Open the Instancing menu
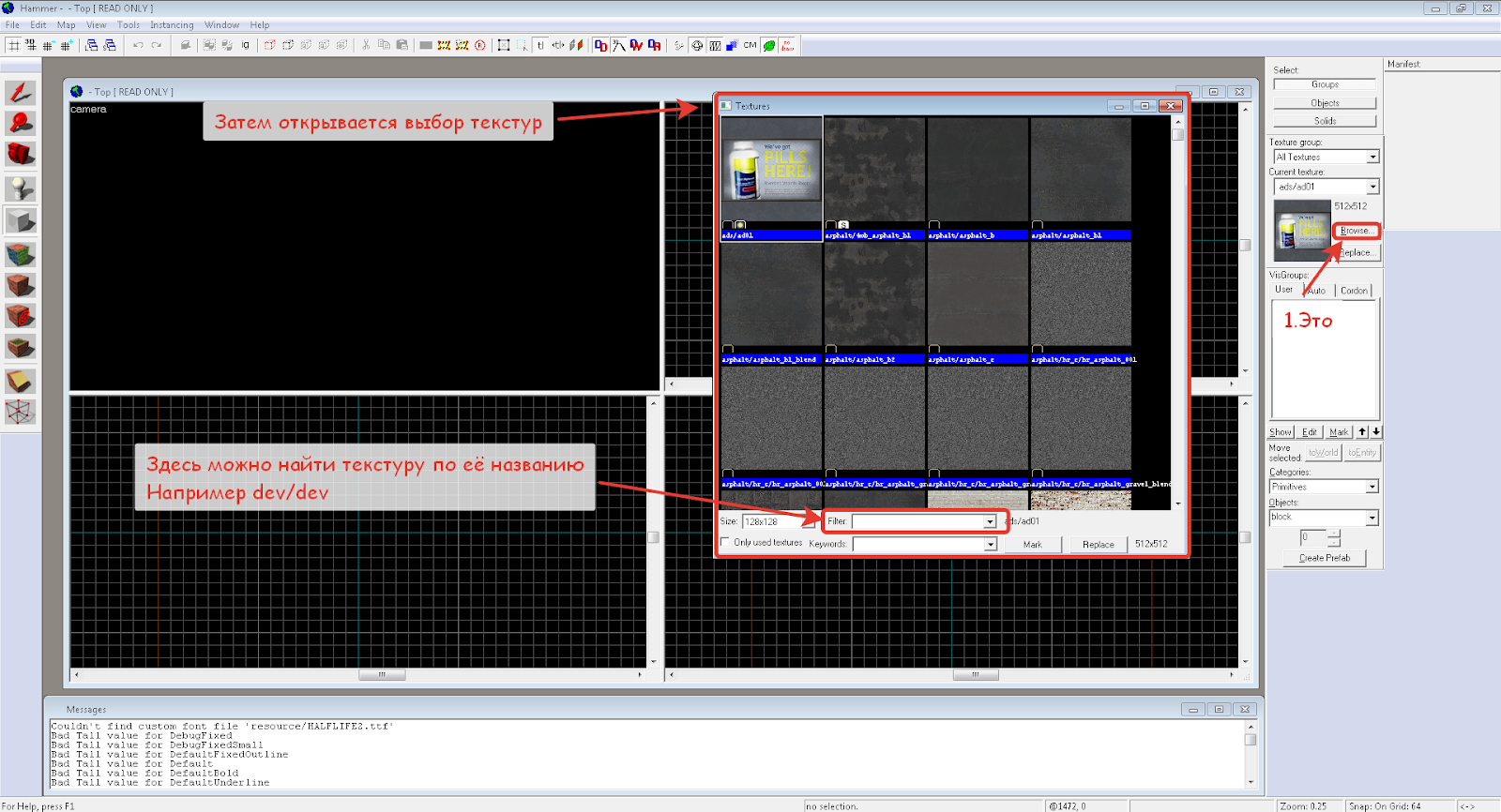This screenshot has width=1501, height=812. click(x=172, y=25)
